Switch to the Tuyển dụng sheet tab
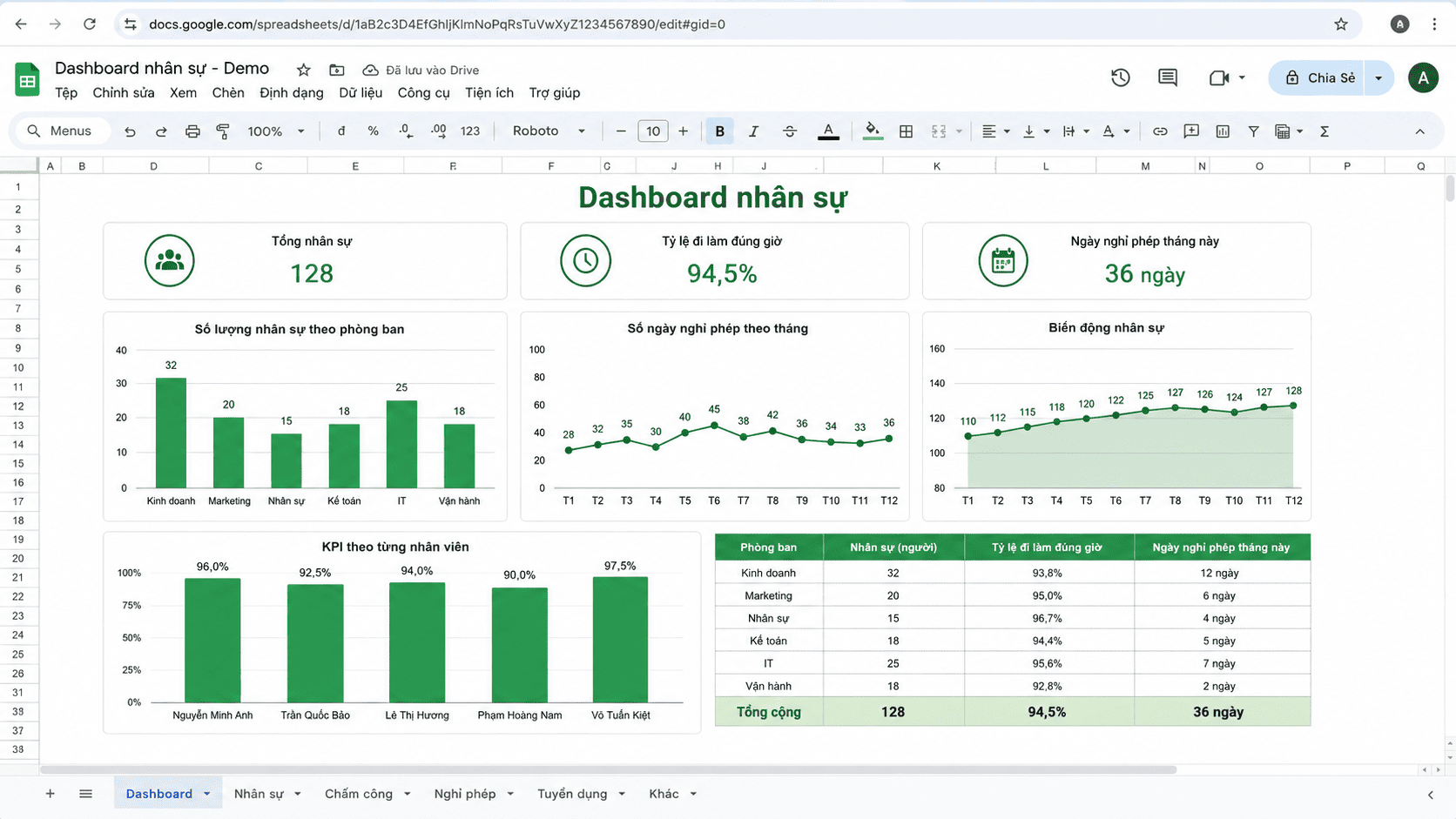This screenshot has width=1456, height=819. [572, 794]
